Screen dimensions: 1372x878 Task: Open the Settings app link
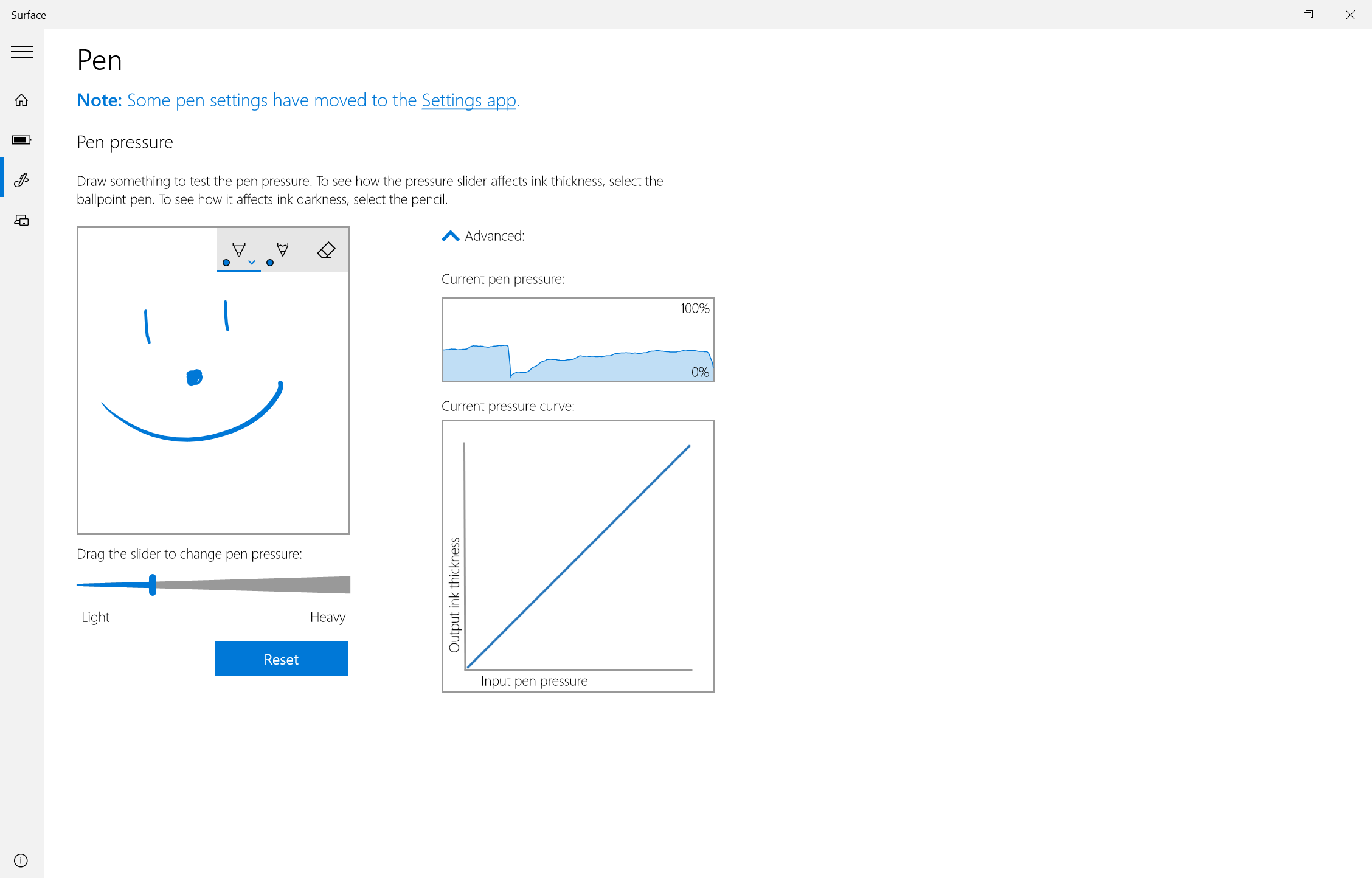coord(469,100)
